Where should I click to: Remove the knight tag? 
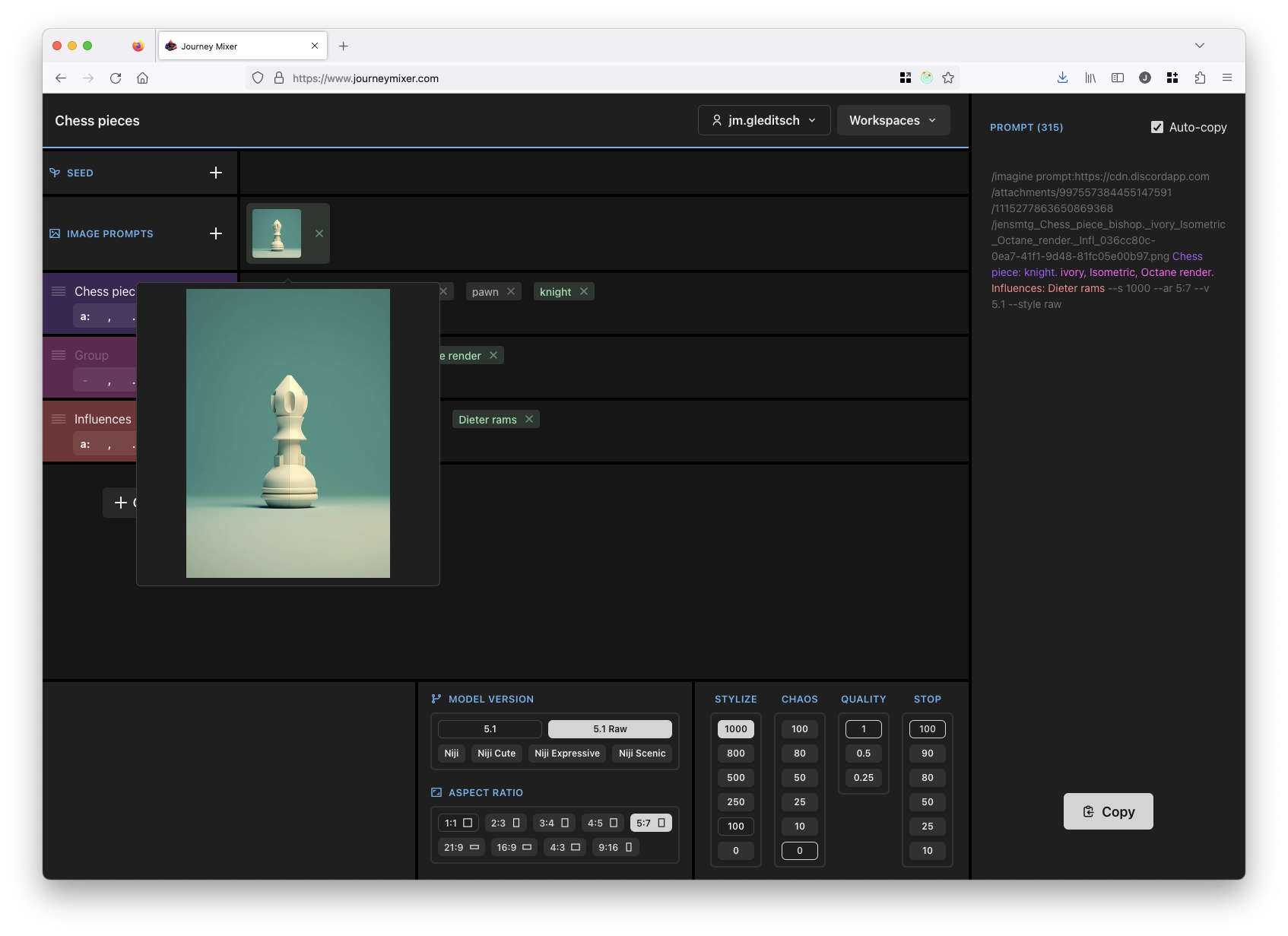[x=584, y=291]
